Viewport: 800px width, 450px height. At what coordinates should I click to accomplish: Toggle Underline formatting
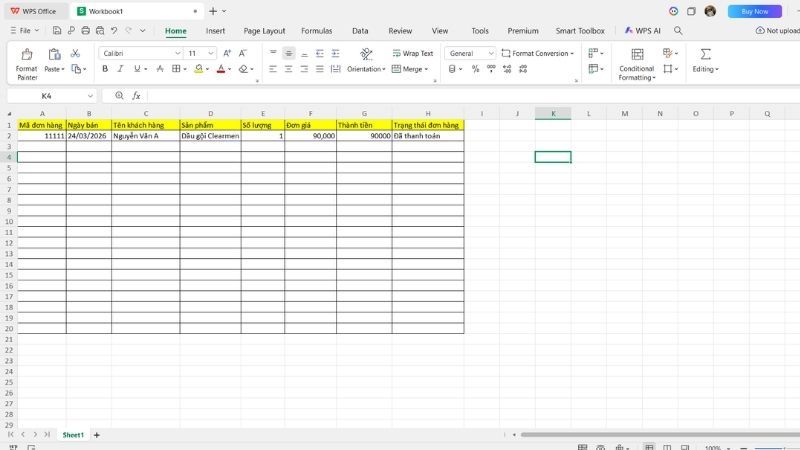137,69
